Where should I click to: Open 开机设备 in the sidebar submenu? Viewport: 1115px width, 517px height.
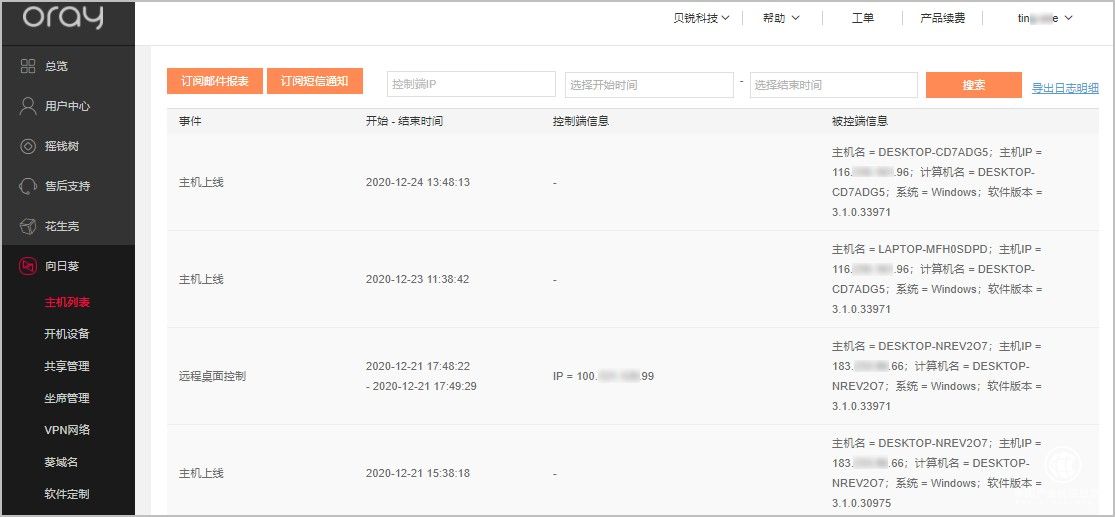(67, 334)
